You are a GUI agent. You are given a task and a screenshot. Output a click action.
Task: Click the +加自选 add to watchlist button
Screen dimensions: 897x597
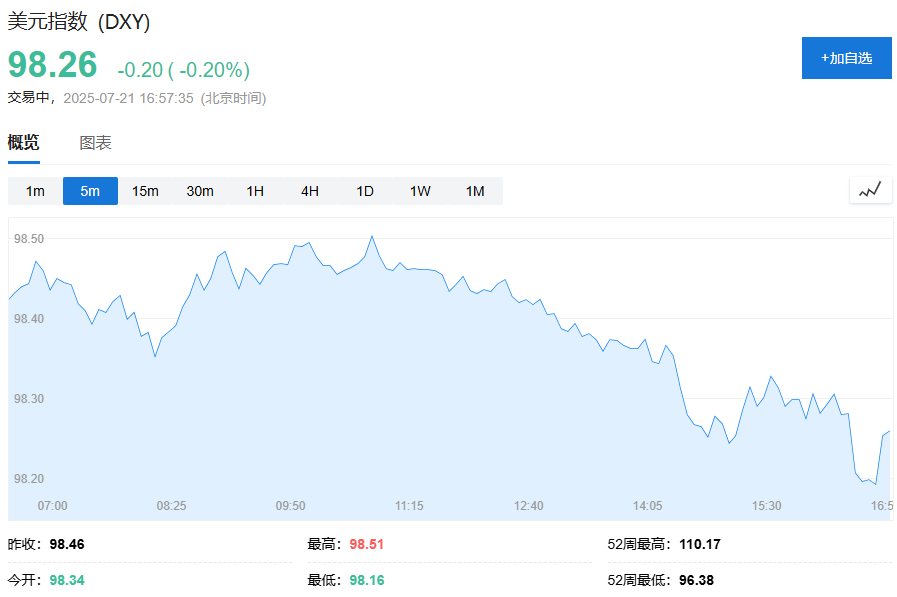tap(846, 58)
